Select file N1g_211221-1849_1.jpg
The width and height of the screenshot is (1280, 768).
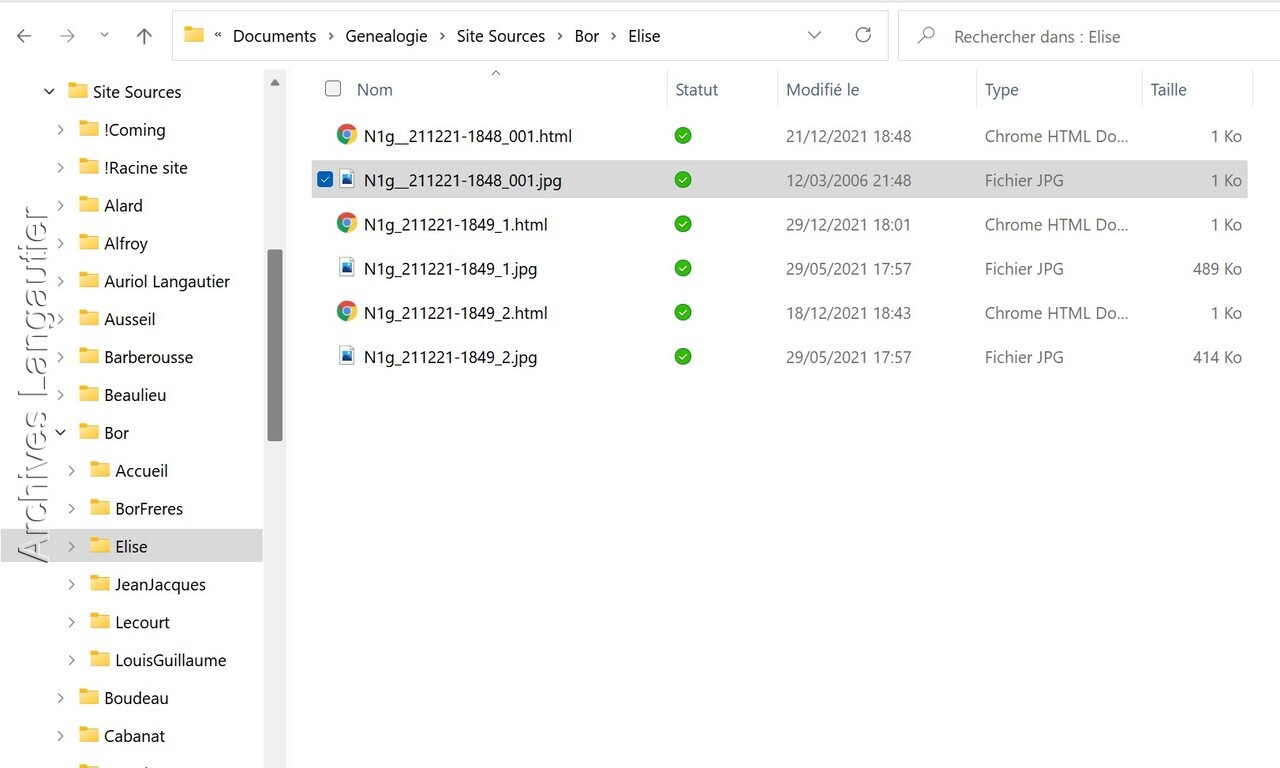(451, 269)
